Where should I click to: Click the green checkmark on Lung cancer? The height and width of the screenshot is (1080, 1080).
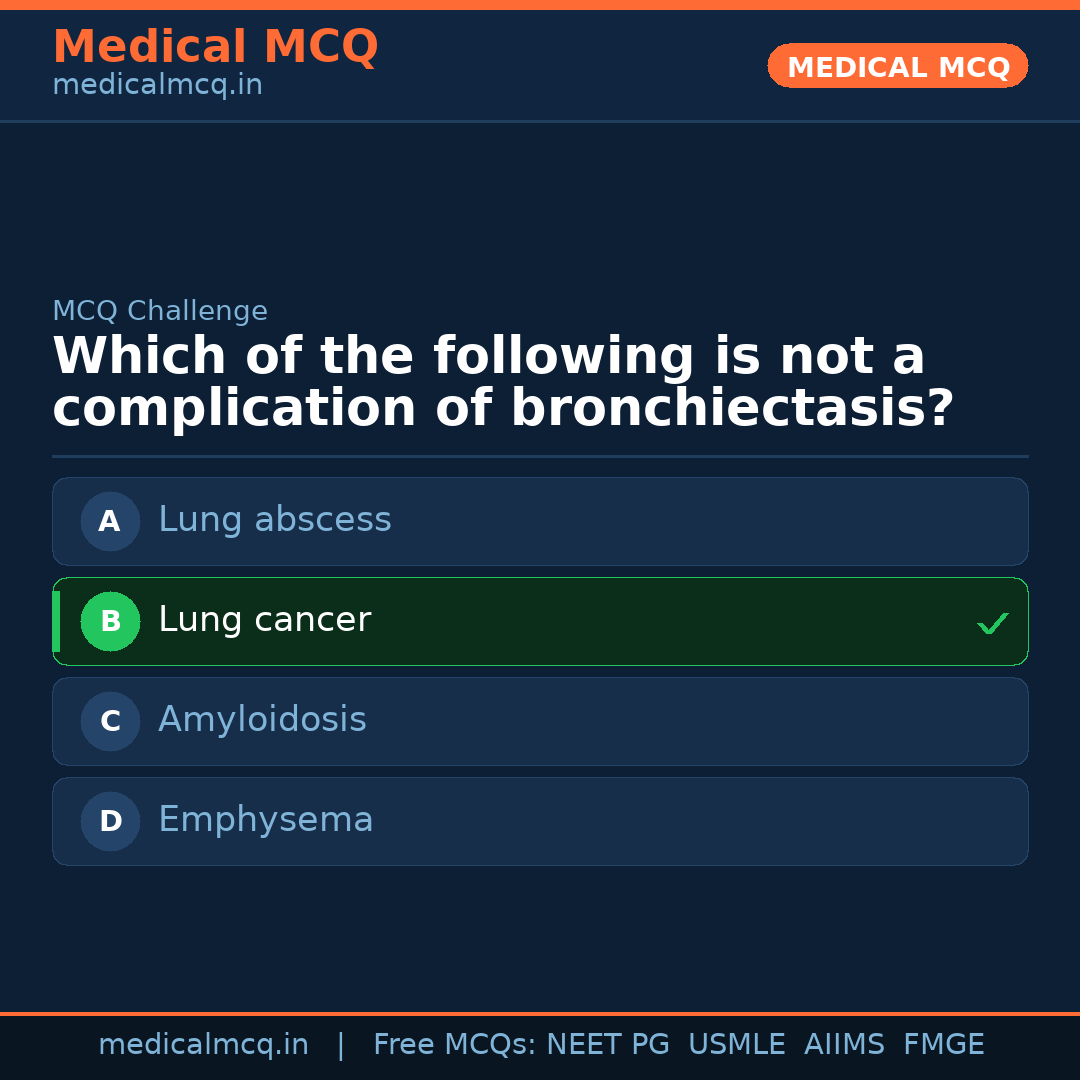tap(992, 623)
